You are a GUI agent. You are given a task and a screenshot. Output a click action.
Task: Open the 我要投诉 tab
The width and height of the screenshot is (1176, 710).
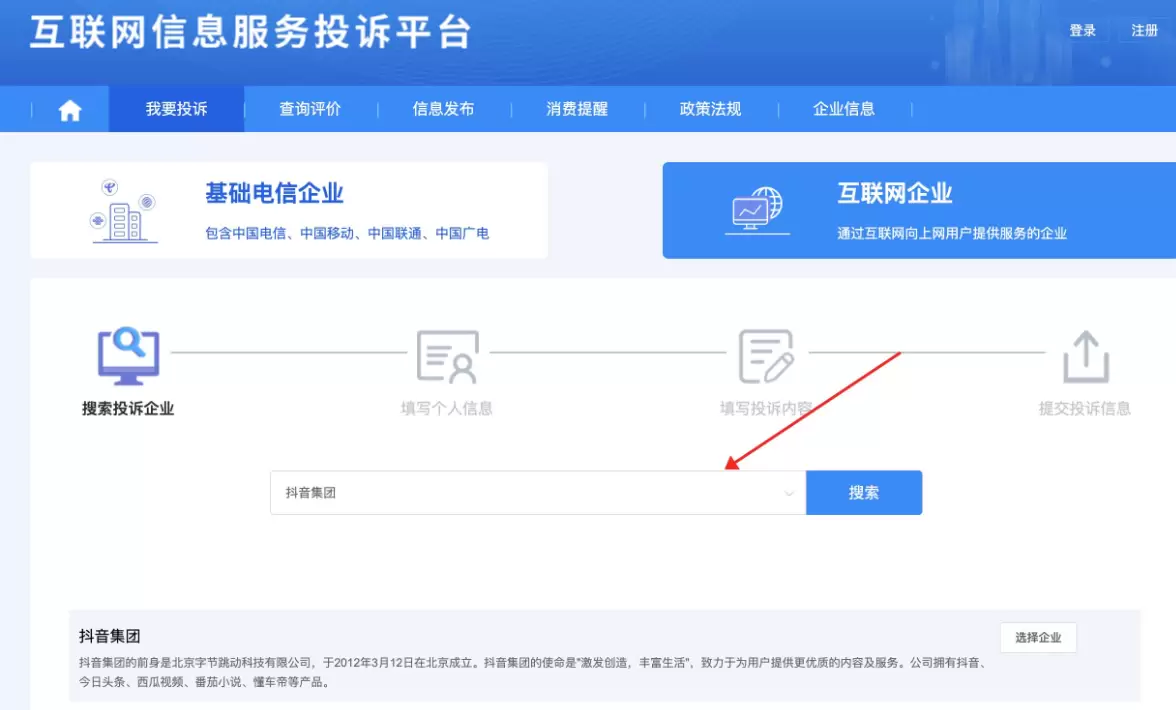pyautogui.click(x=176, y=109)
